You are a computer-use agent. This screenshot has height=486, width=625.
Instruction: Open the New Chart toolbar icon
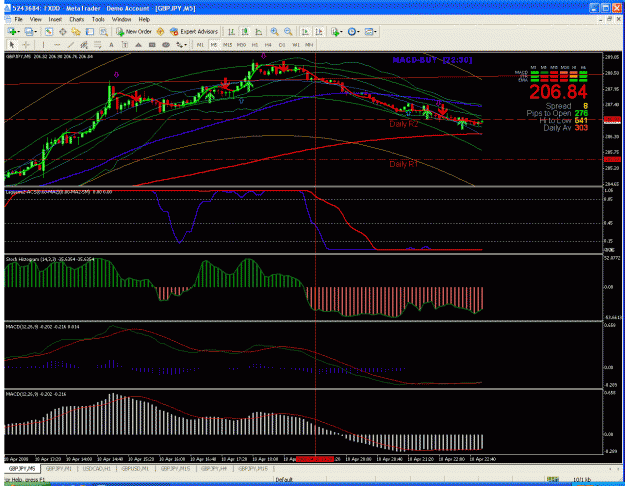click(12, 31)
